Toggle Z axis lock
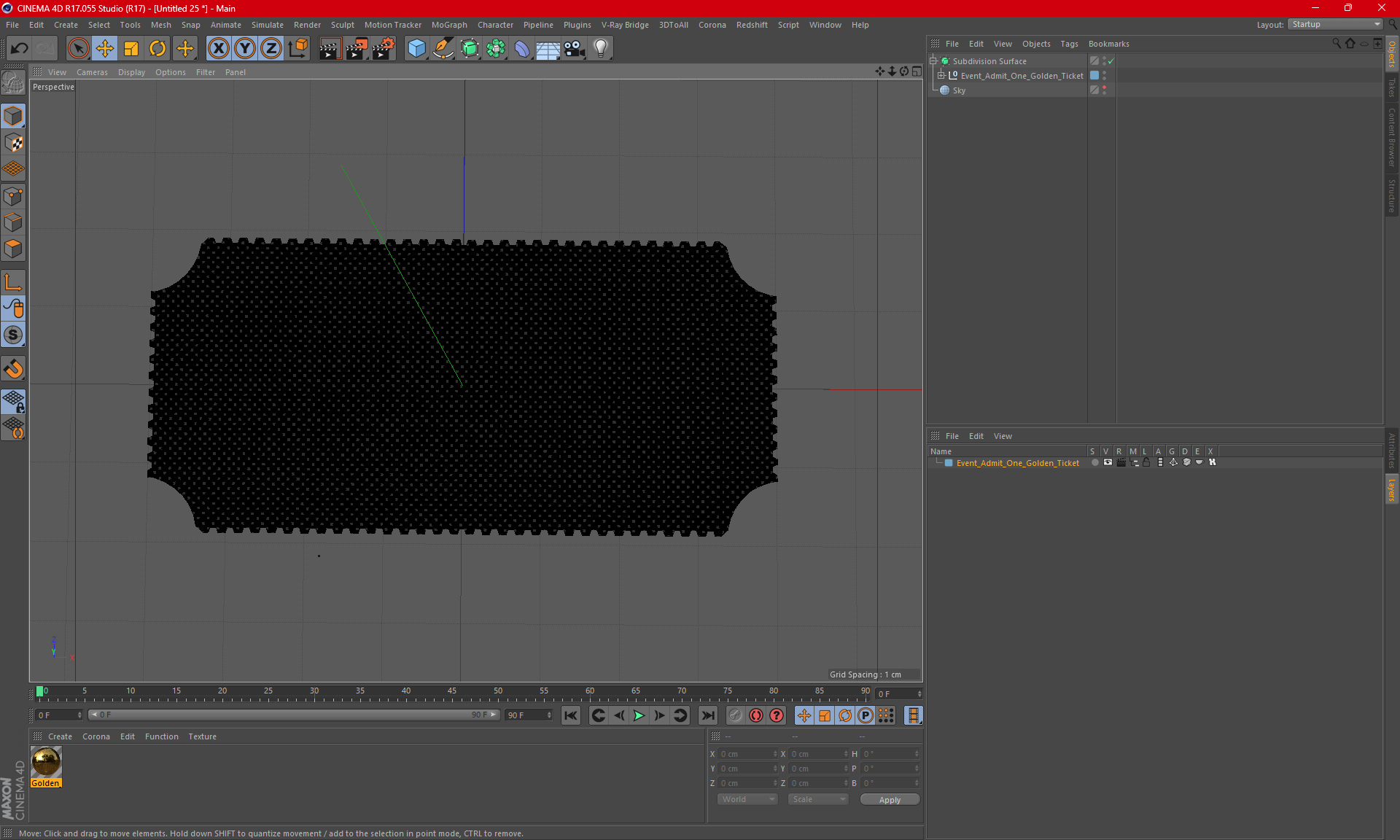The width and height of the screenshot is (1400, 840). [x=271, y=49]
